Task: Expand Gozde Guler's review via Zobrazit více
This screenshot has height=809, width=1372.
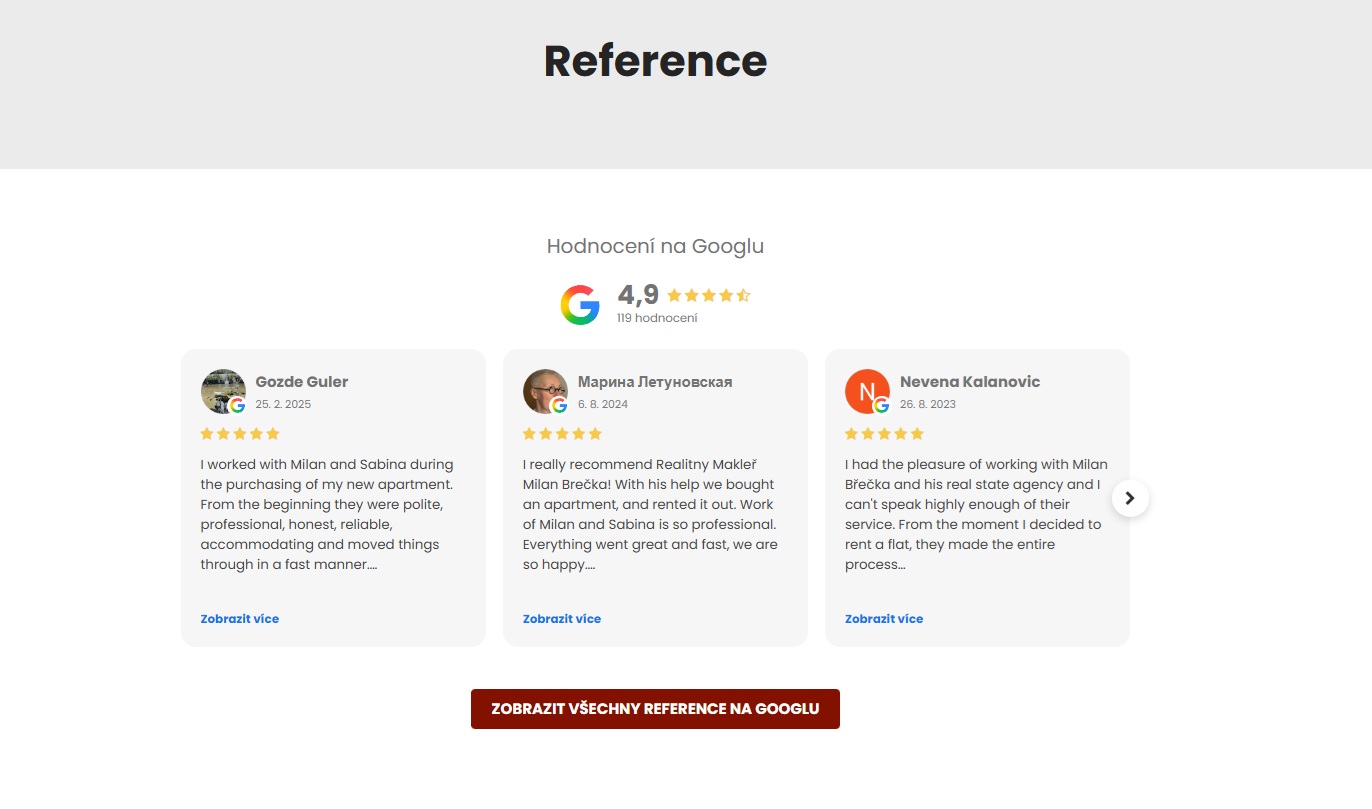Action: (x=239, y=618)
